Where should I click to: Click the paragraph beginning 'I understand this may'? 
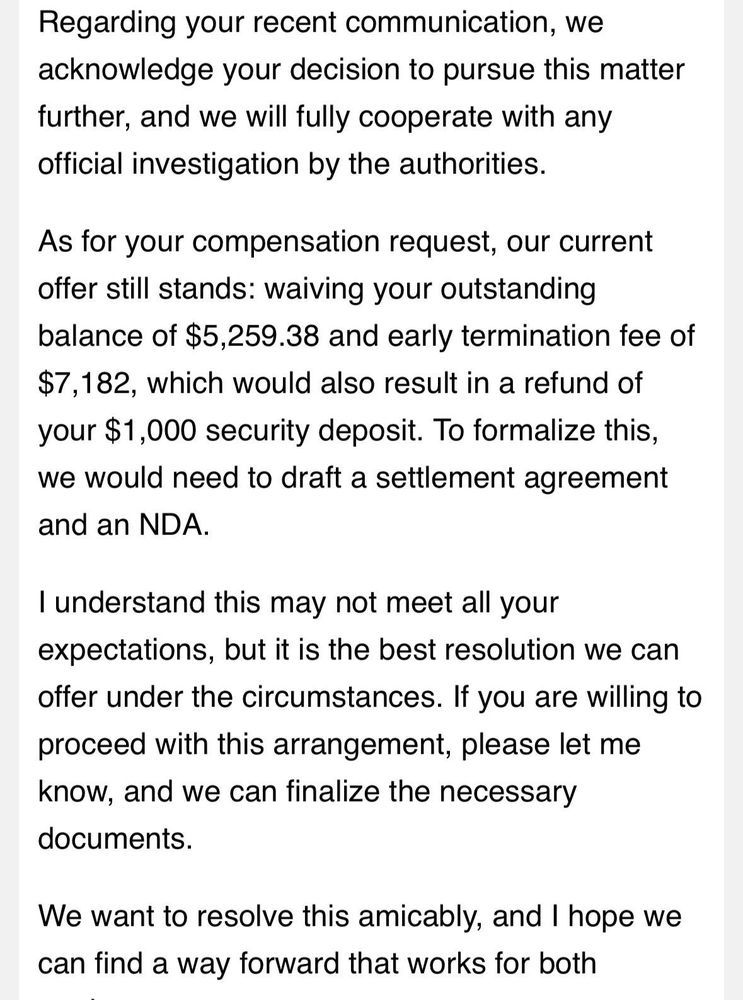coord(370,720)
